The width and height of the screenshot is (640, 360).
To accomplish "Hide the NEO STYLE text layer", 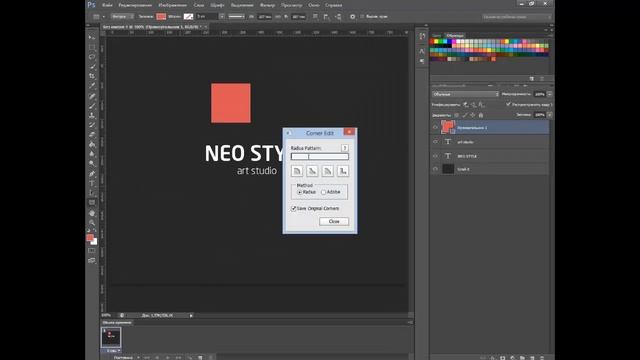I will [435, 156].
